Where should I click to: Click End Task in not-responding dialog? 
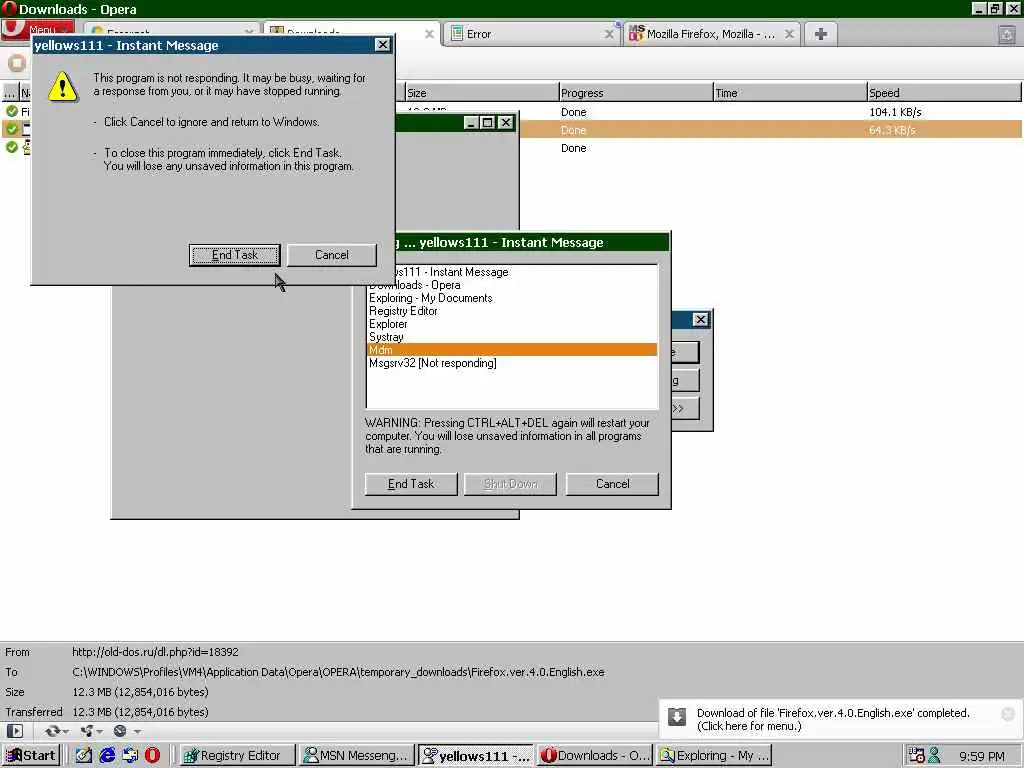tap(234, 255)
